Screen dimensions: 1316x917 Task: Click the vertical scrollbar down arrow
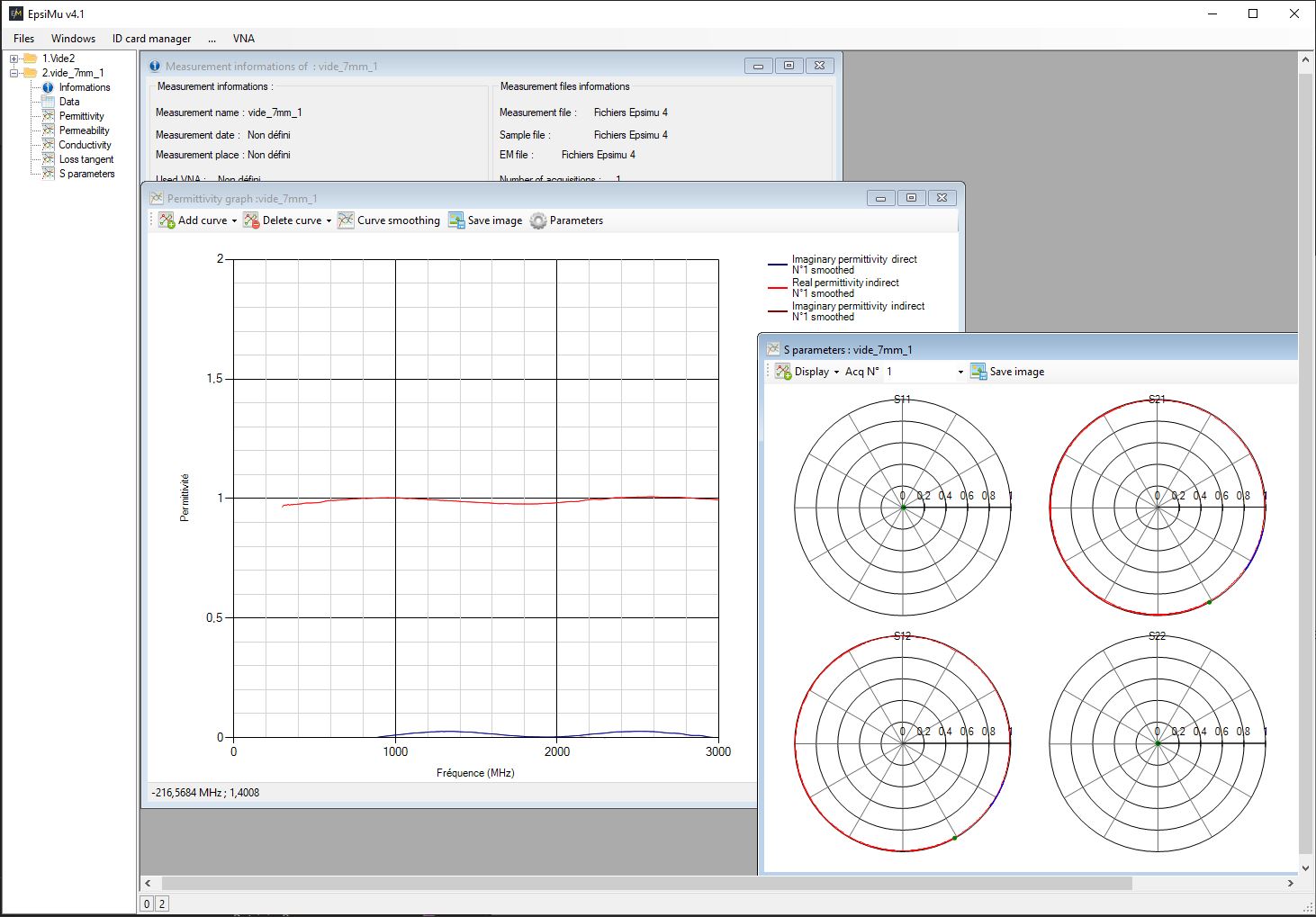1306,868
